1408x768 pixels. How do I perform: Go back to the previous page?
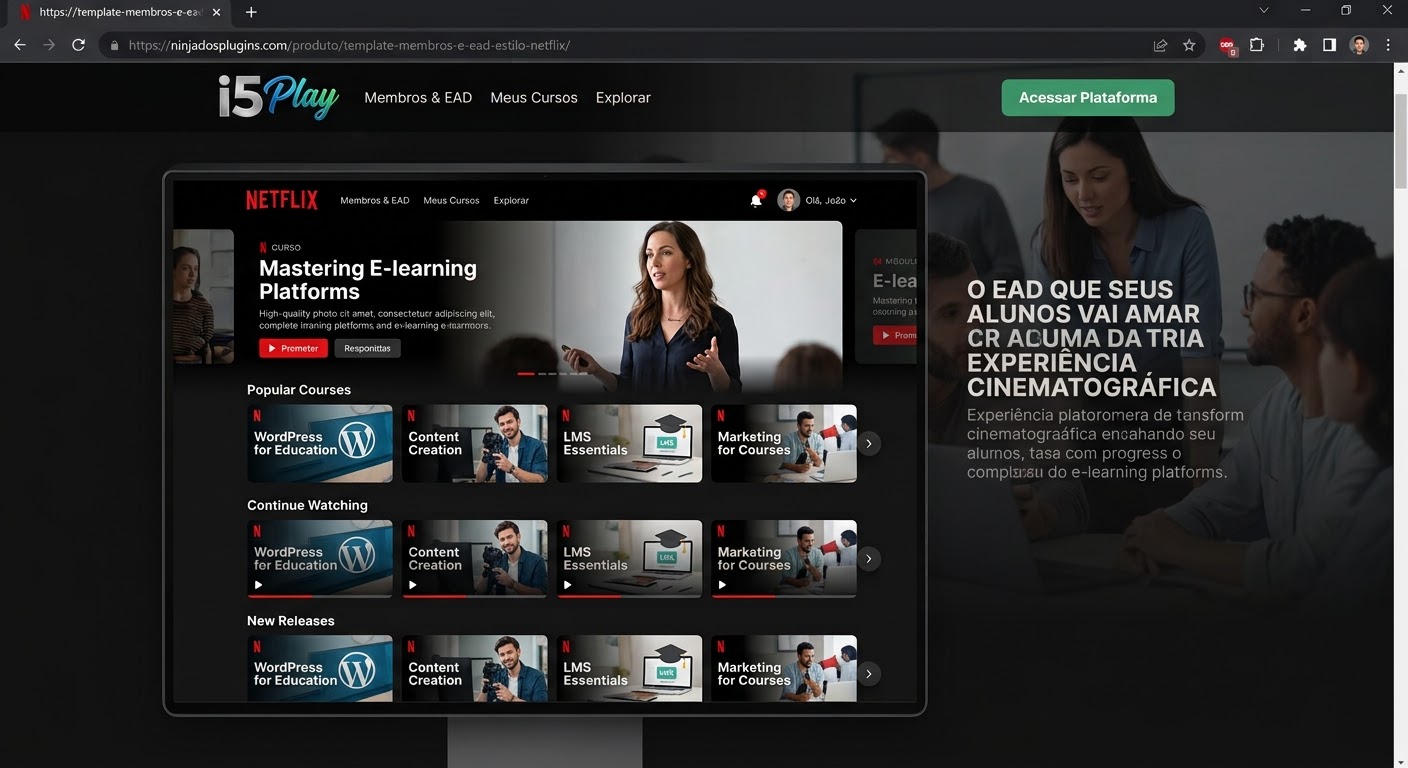click(20, 45)
